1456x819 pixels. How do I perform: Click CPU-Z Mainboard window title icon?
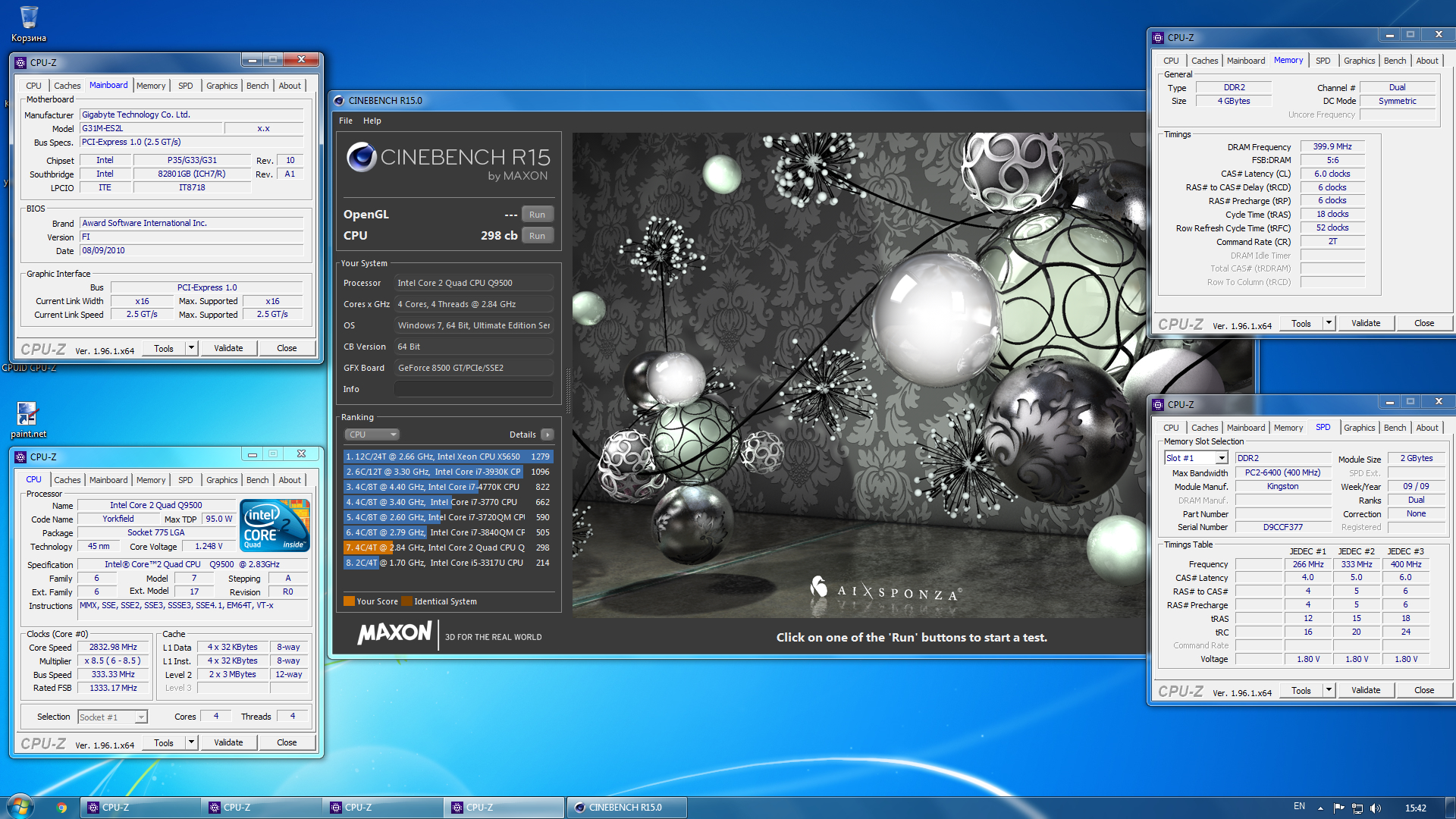pos(20,63)
